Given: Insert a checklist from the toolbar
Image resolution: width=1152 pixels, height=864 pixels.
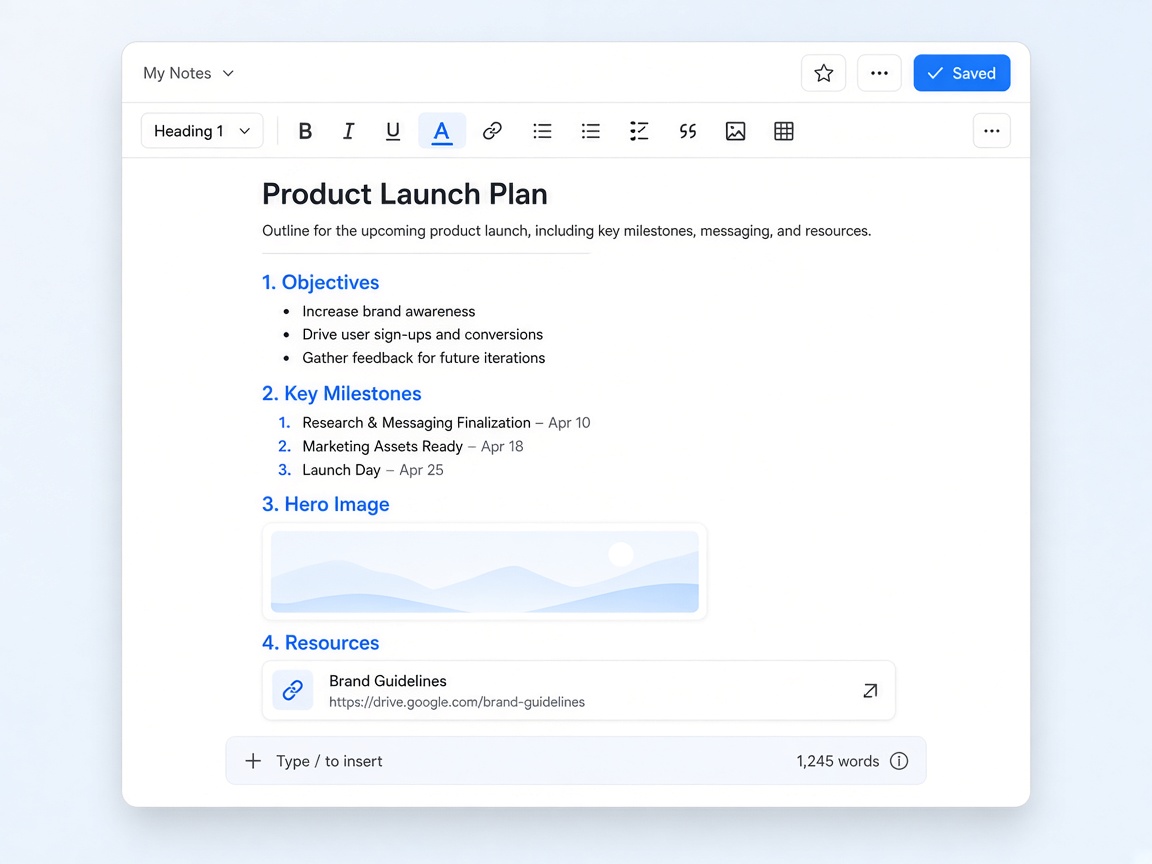Looking at the screenshot, I should coord(639,131).
